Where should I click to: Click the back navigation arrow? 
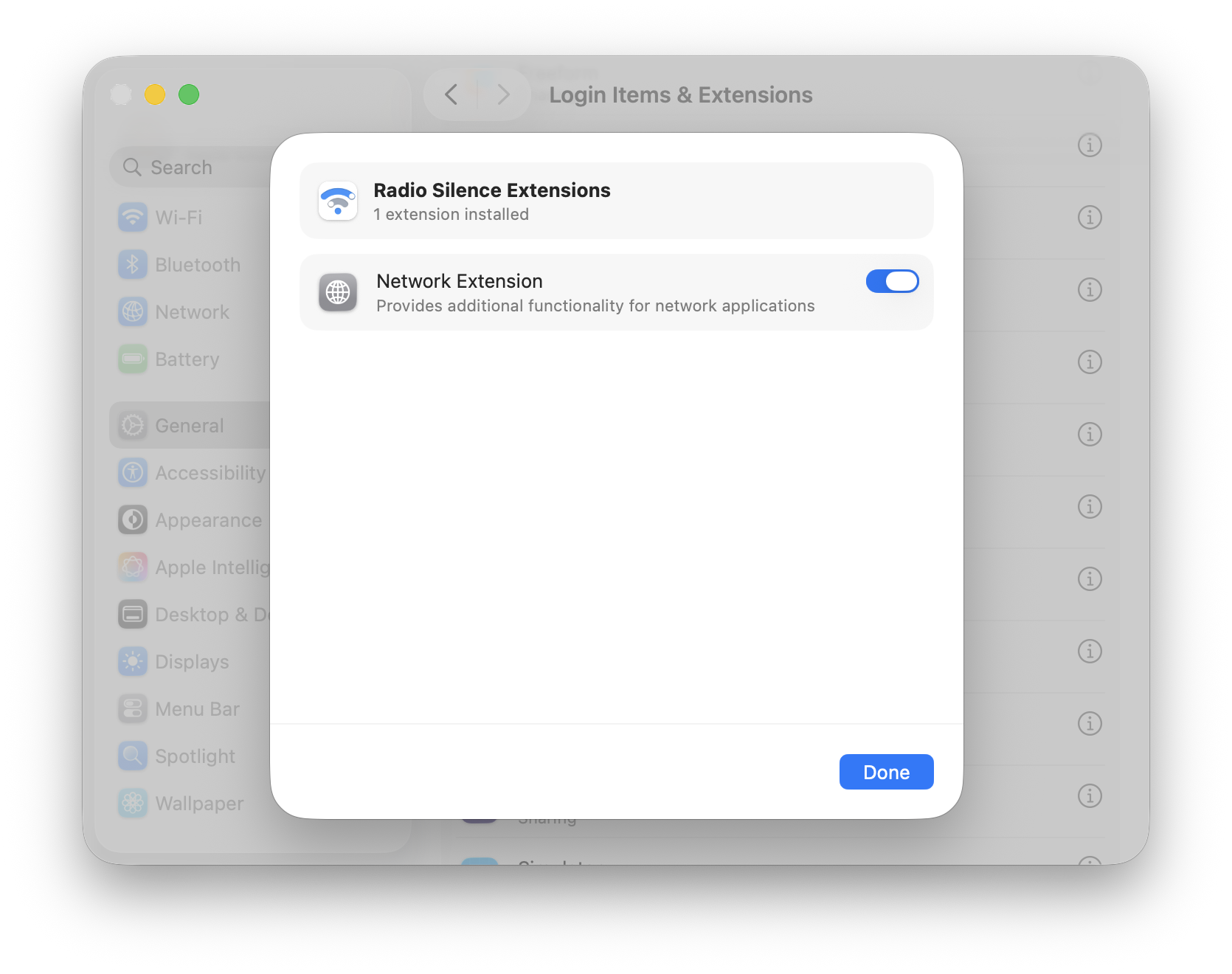pyautogui.click(x=451, y=94)
